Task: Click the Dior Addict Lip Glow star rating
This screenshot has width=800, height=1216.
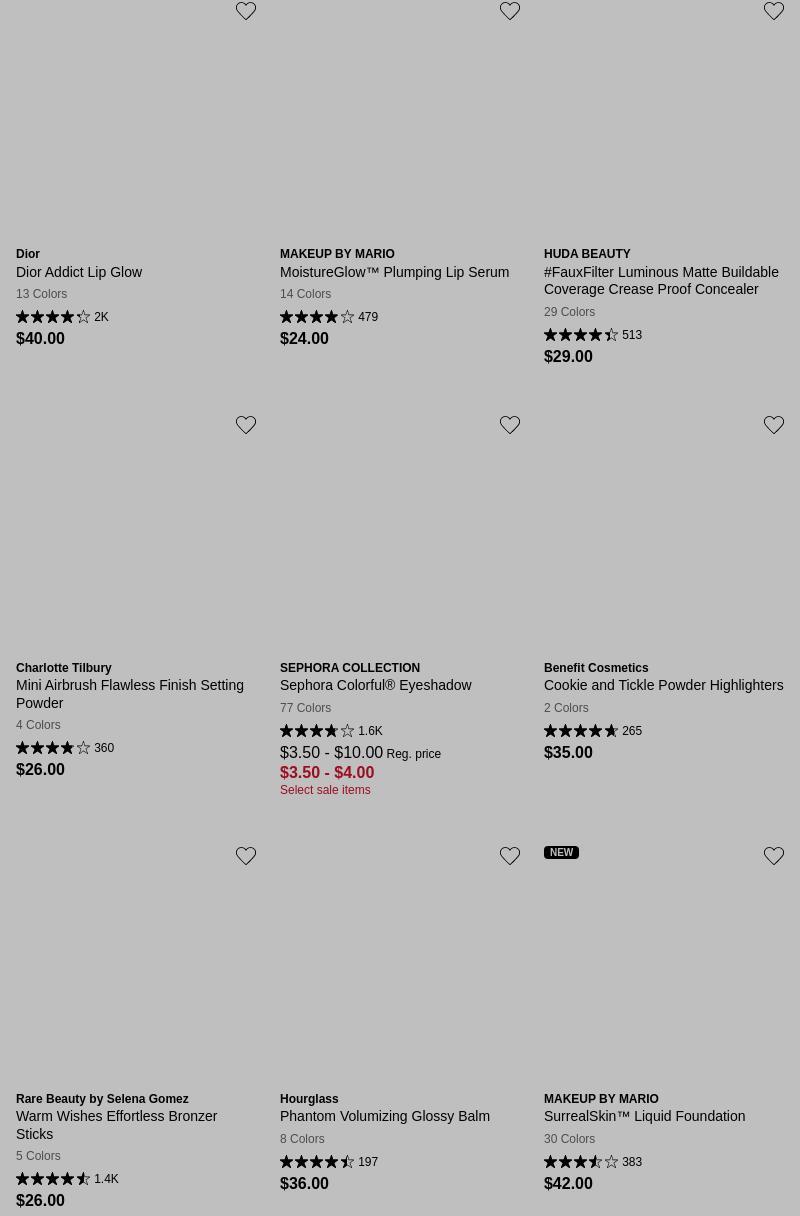Action: point(53,317)
